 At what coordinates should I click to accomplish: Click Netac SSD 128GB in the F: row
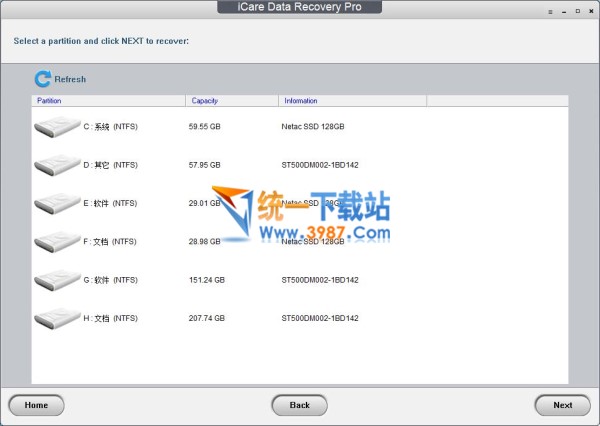[x=313, y=242]
